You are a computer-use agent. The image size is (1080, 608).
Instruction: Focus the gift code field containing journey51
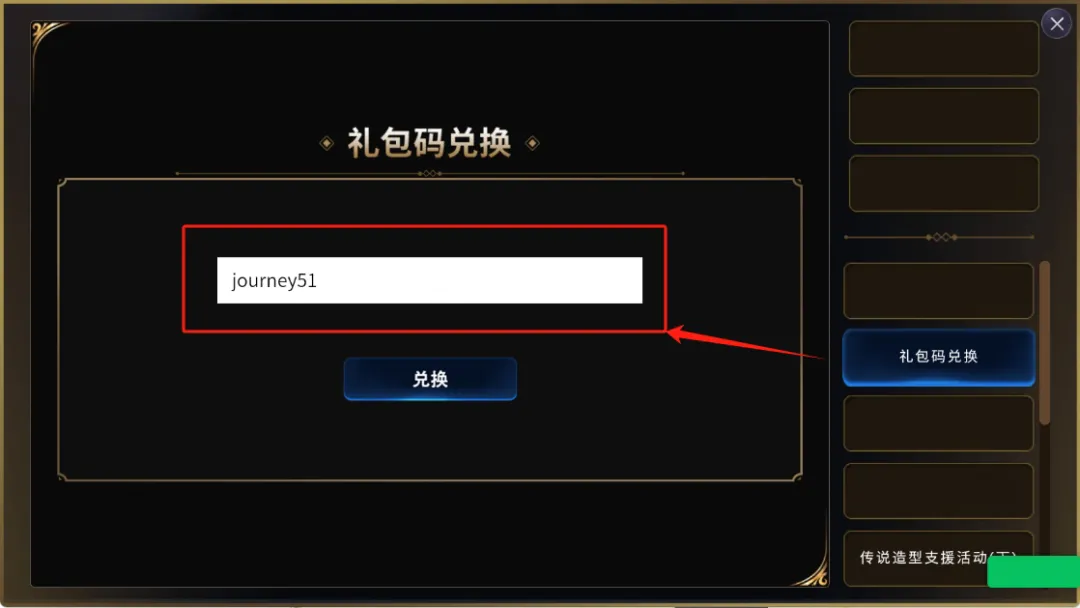coord(430,280)
